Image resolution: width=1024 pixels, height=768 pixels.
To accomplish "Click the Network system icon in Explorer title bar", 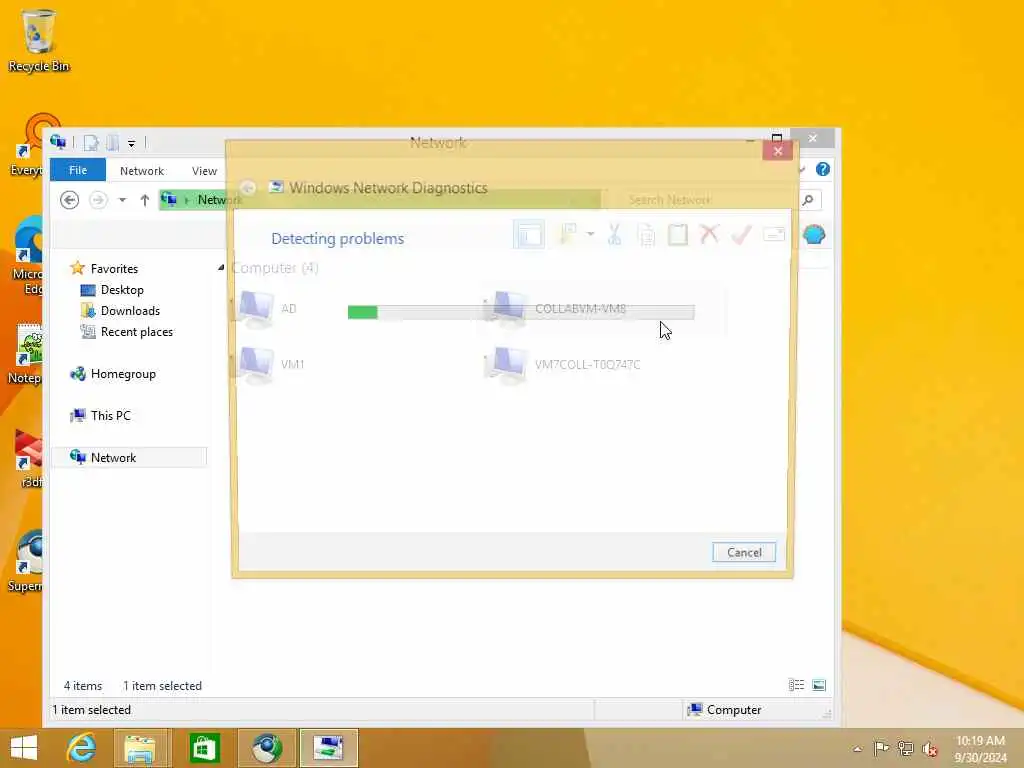I will [x=58, y=142].
